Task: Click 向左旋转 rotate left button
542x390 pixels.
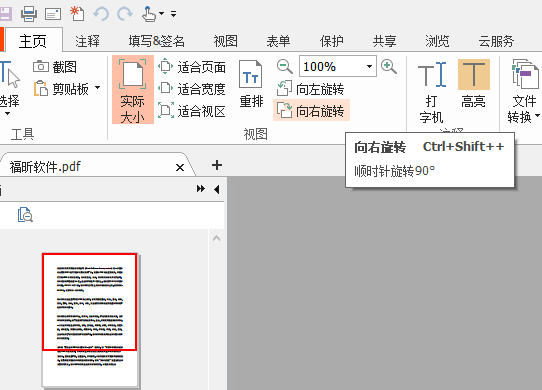Action: tap(310, 89)
